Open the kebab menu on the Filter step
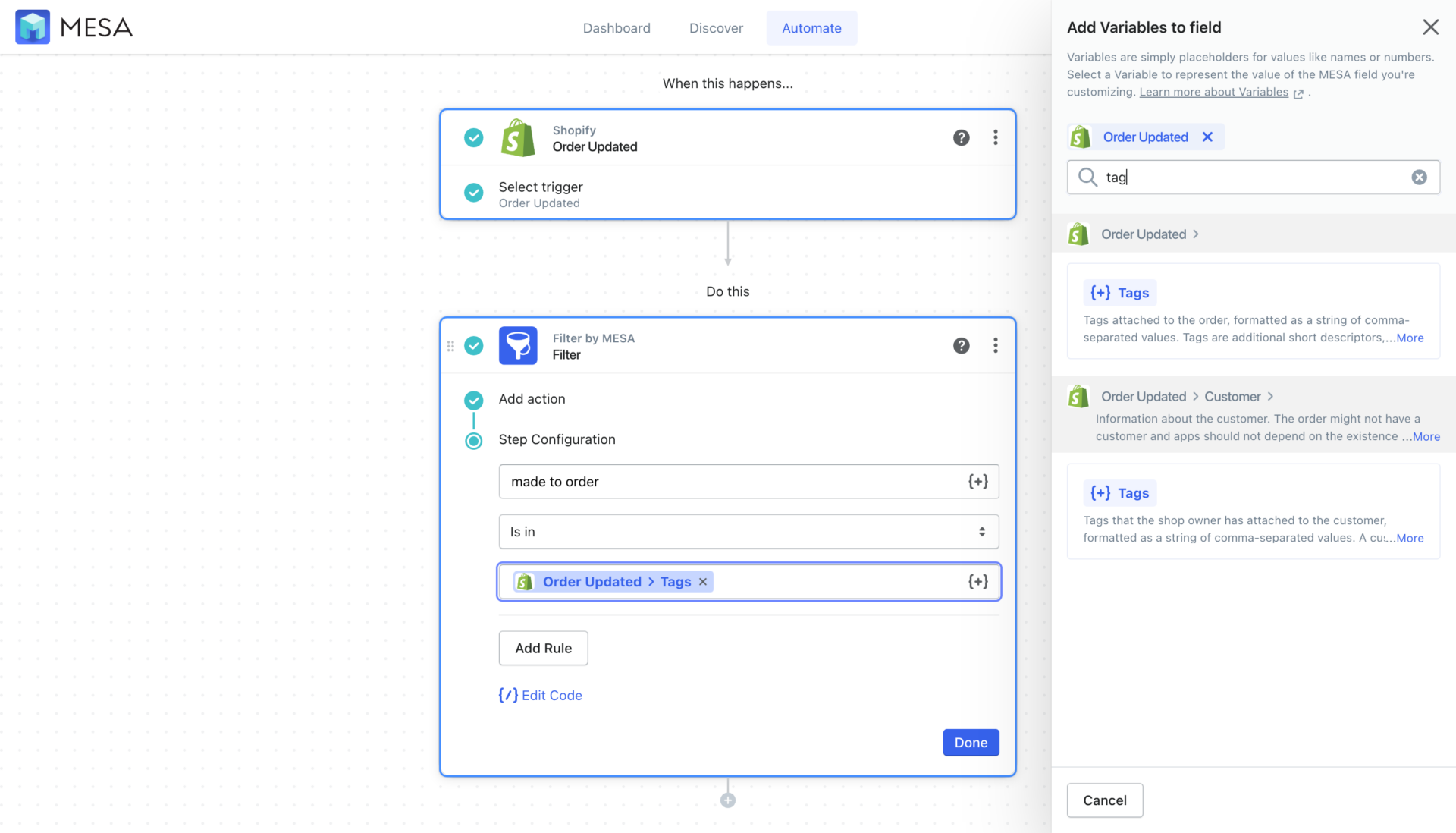Screen dimensions: 1456x833 (x=995, y=345)
